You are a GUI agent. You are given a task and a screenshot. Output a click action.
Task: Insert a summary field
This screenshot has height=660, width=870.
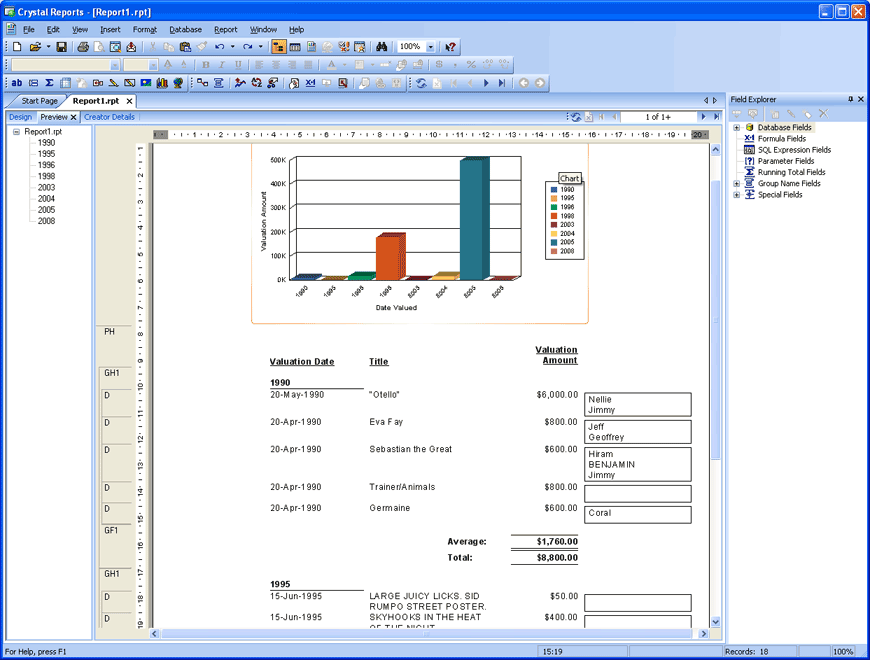pos(49,83)
